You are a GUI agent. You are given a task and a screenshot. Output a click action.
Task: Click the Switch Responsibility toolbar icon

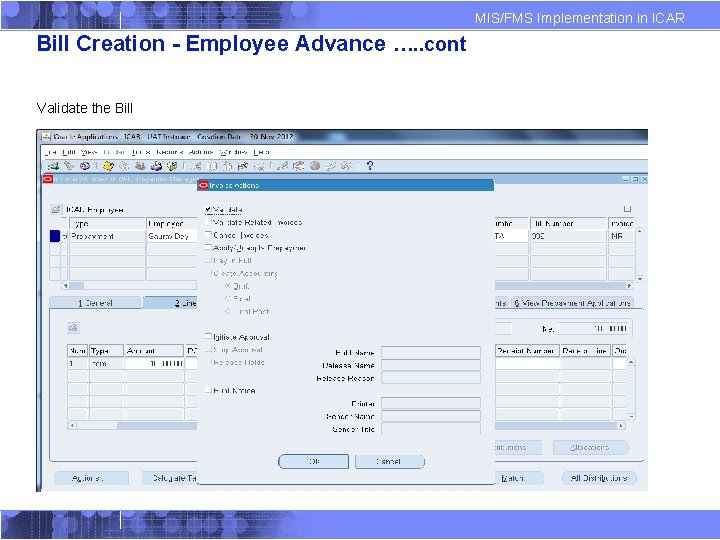(141, 166)
